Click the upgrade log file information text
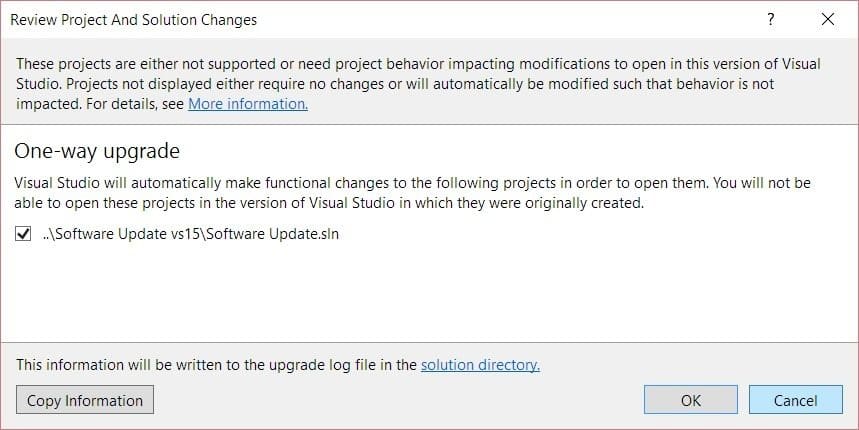859x430 pixels. tap(217, 365)
